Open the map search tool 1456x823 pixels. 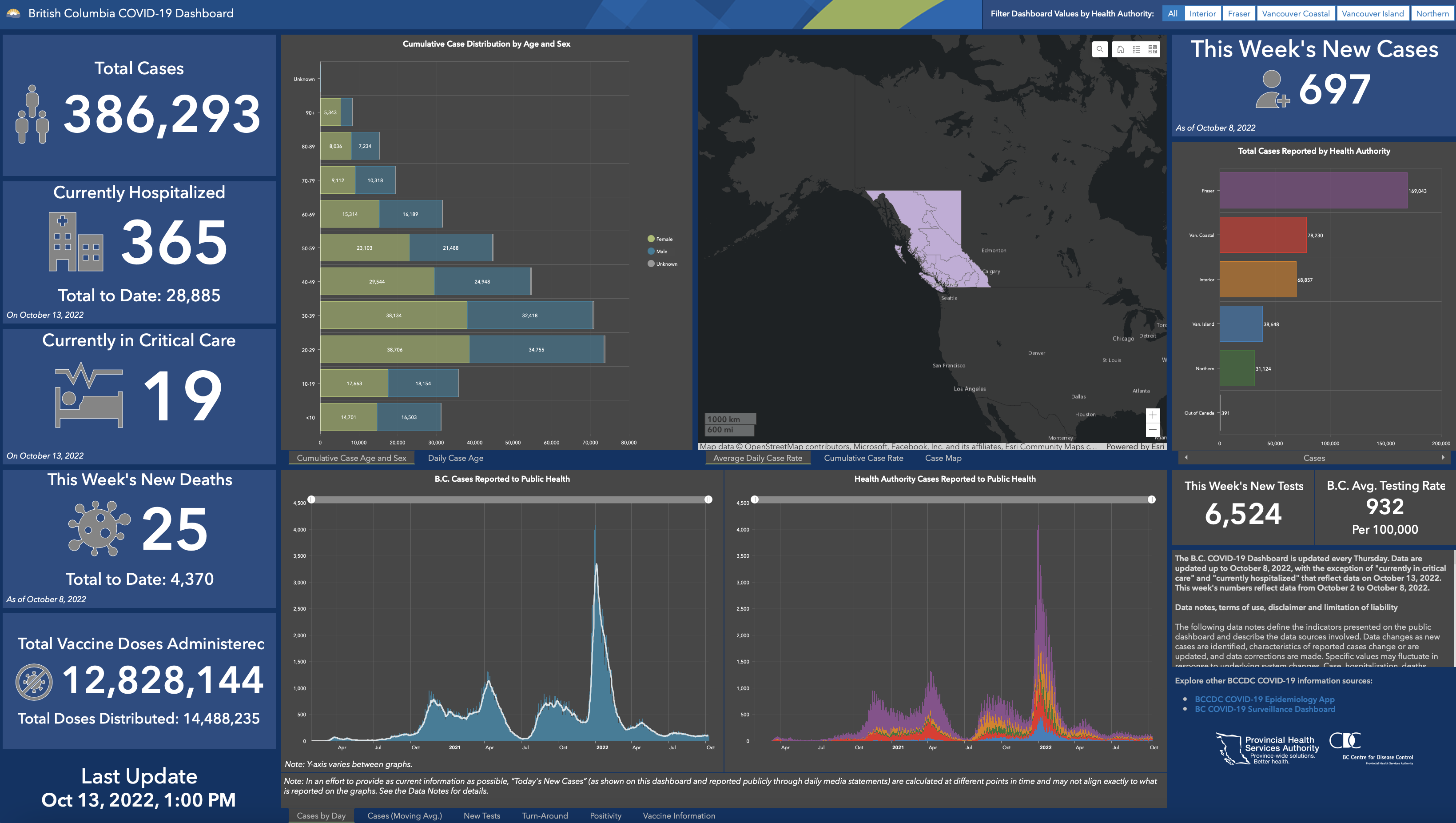click(1099, 49)
